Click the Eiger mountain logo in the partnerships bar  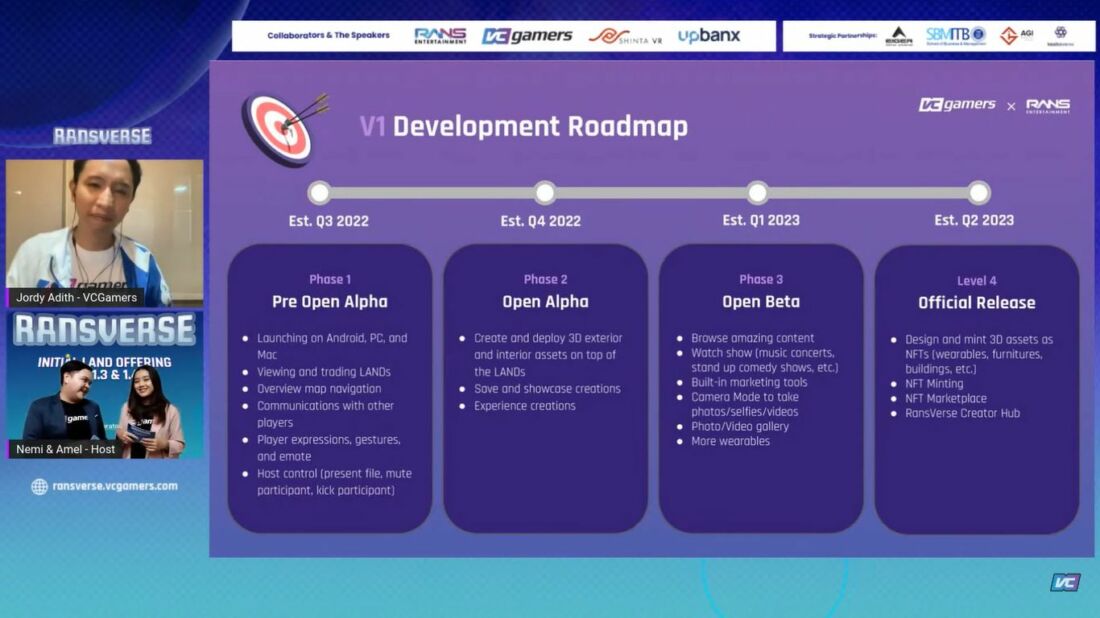(x=899, y=36)
